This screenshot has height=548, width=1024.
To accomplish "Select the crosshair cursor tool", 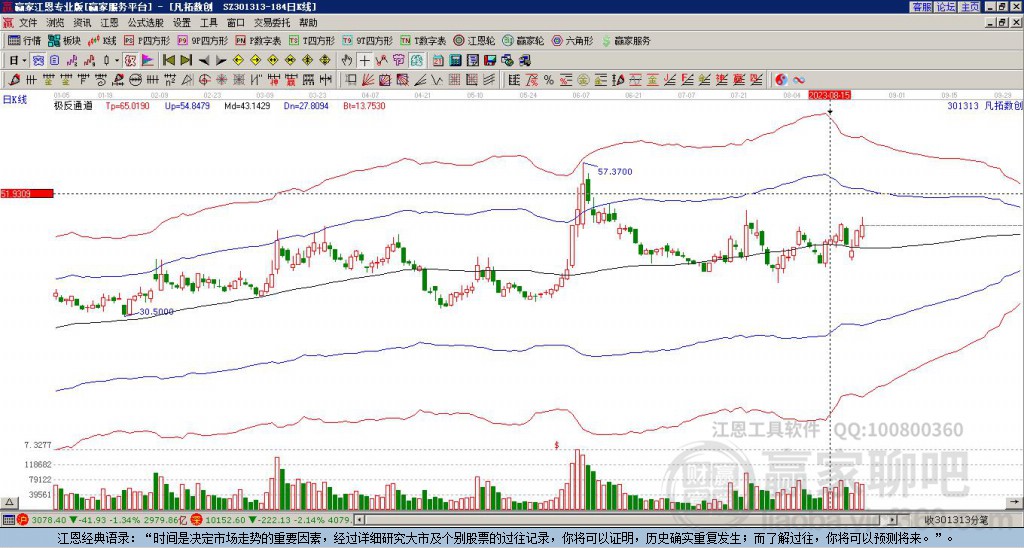I will tap(364, 60).
